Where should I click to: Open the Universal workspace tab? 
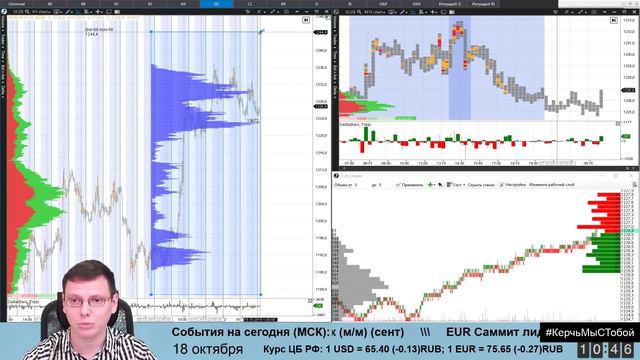[16, 4]
